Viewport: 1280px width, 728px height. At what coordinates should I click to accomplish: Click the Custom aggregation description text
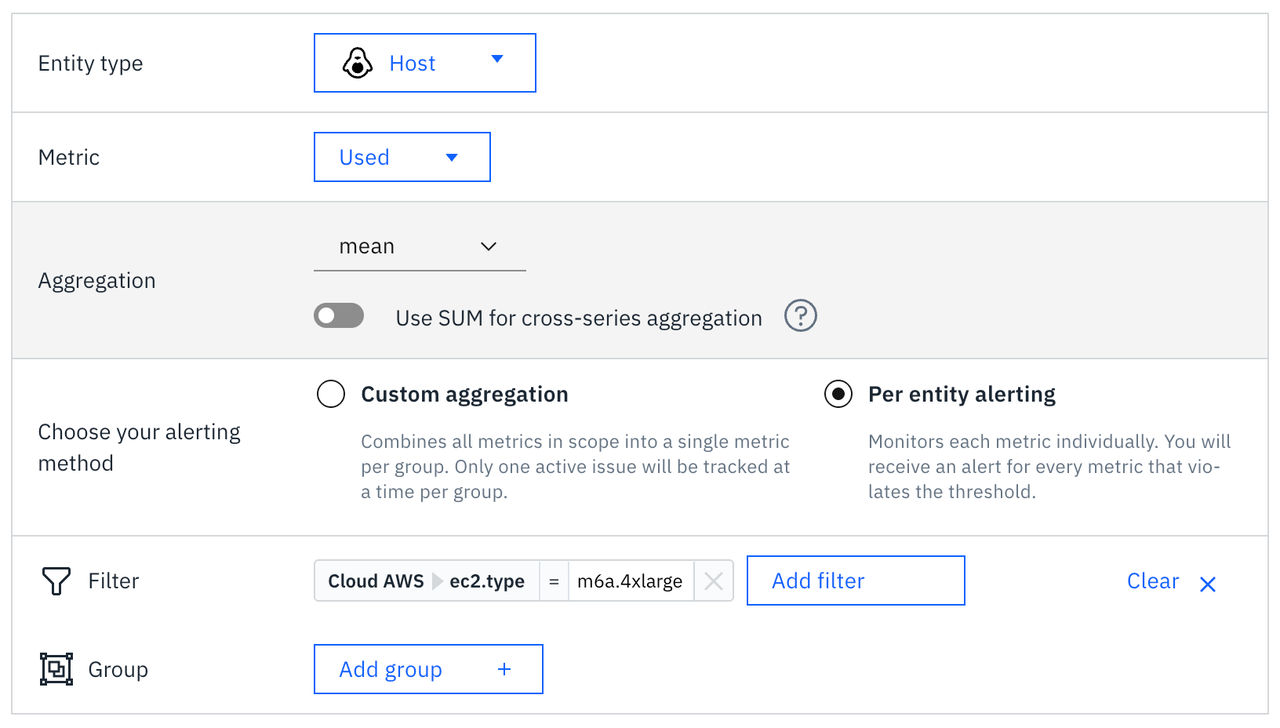coord(575,467)
